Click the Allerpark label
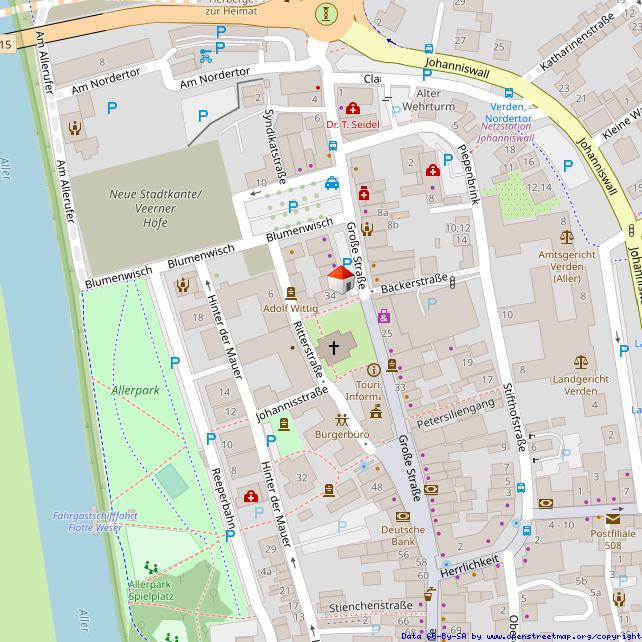Viewport: 642px width, 642px height. click(136, 388)
